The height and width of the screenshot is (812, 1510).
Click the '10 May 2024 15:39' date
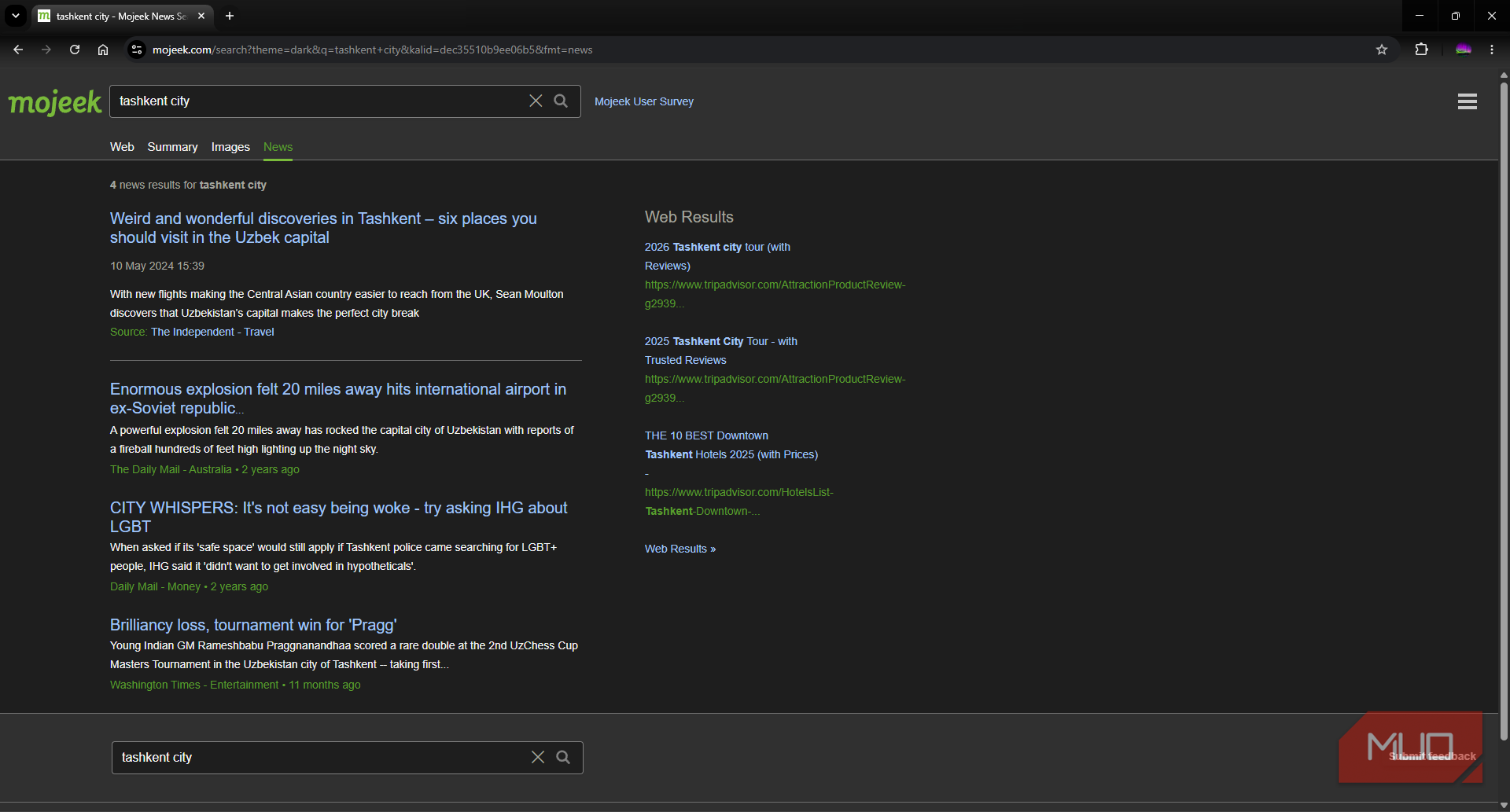[x=157, y=266]
